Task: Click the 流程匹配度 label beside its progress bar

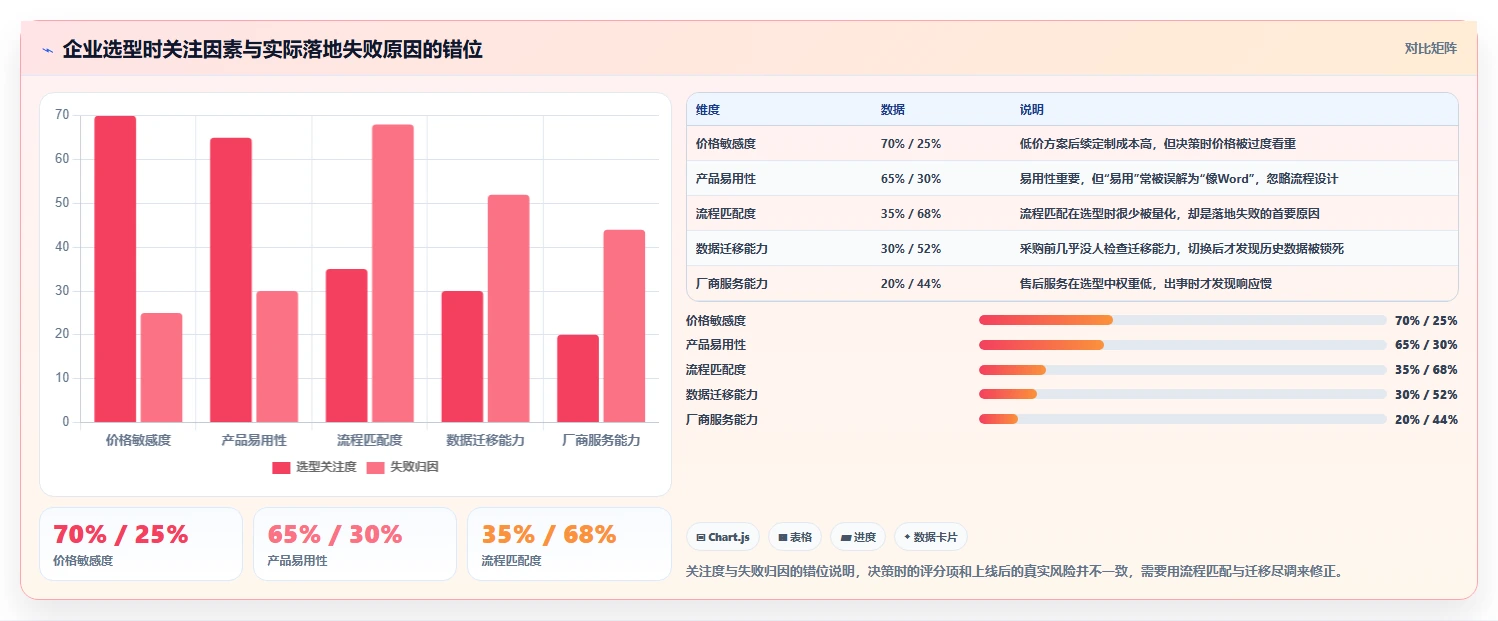Action: point(716,370)
